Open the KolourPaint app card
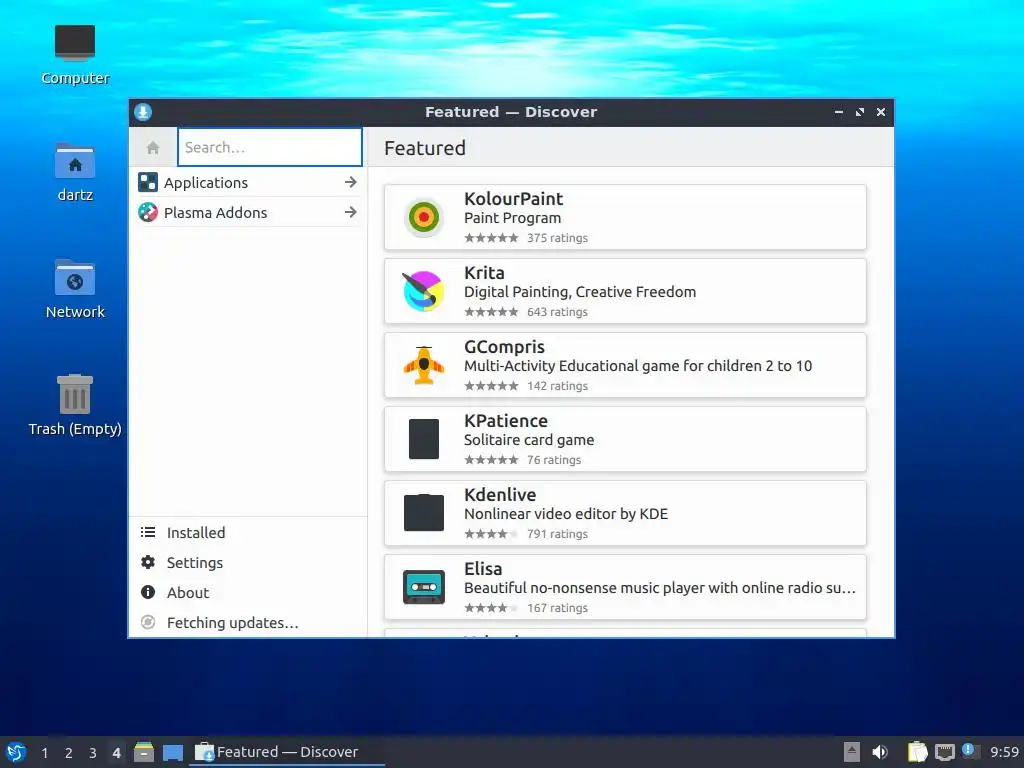 625,217
